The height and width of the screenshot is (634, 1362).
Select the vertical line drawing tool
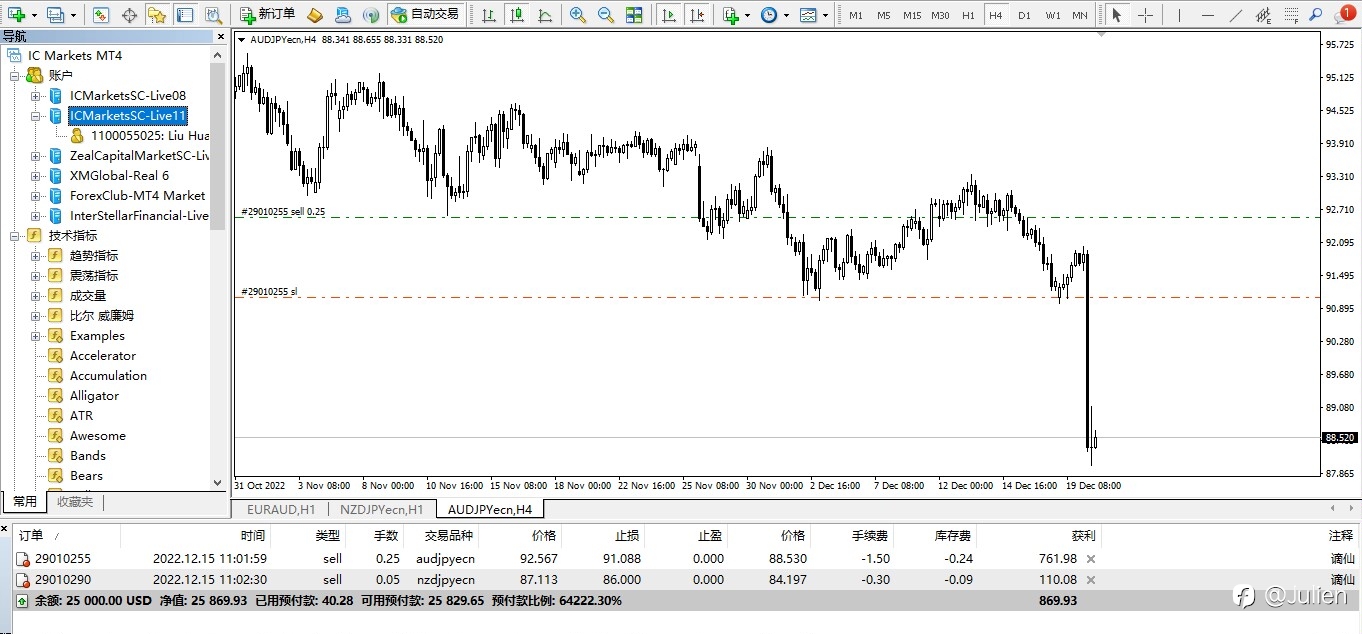[x=1179, y=15]
